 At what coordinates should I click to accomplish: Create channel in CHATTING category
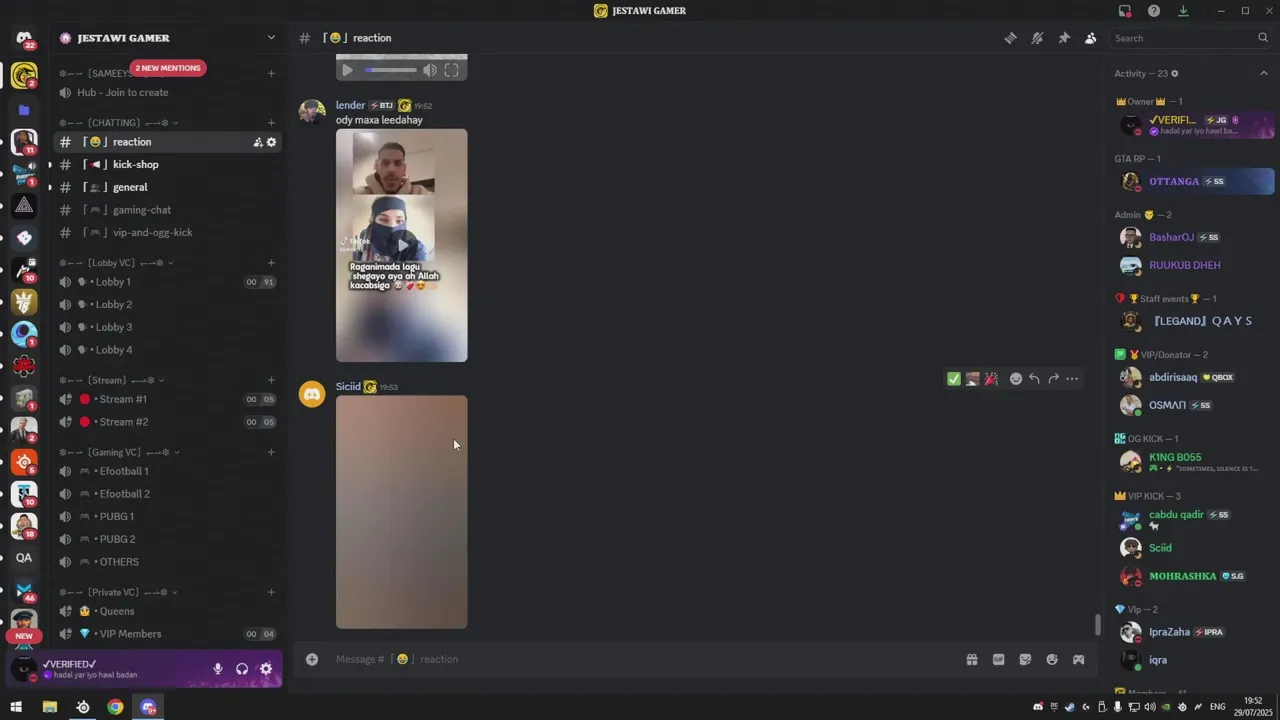(271, 123)
